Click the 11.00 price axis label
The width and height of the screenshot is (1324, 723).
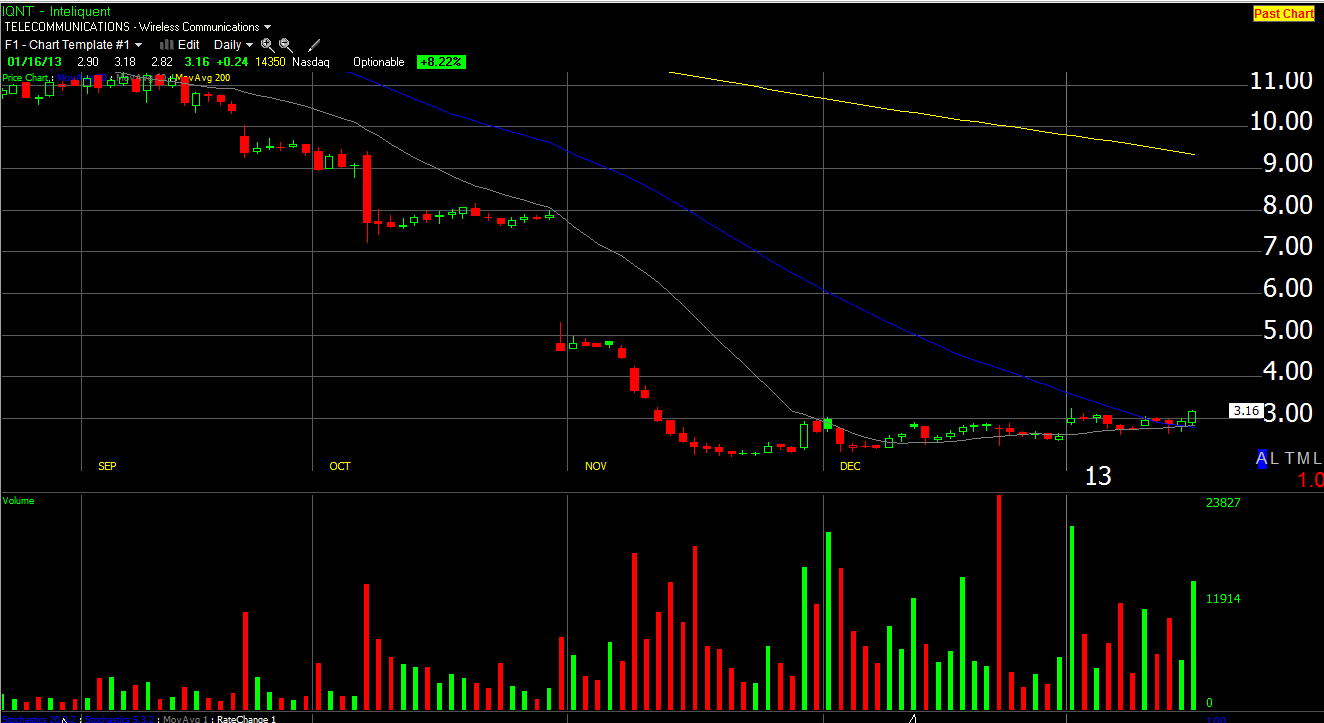pos(1281,80)
